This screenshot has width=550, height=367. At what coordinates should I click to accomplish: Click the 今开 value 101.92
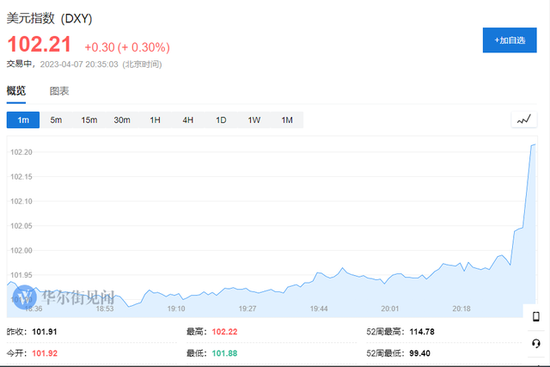[x=45, y=353]
